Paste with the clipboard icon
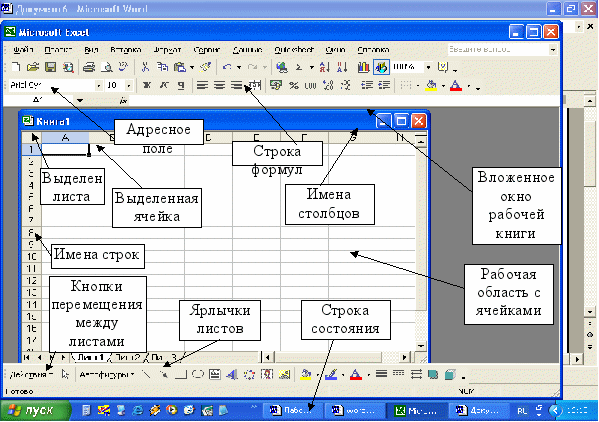 pyautogui.click(x=180, y=67)
